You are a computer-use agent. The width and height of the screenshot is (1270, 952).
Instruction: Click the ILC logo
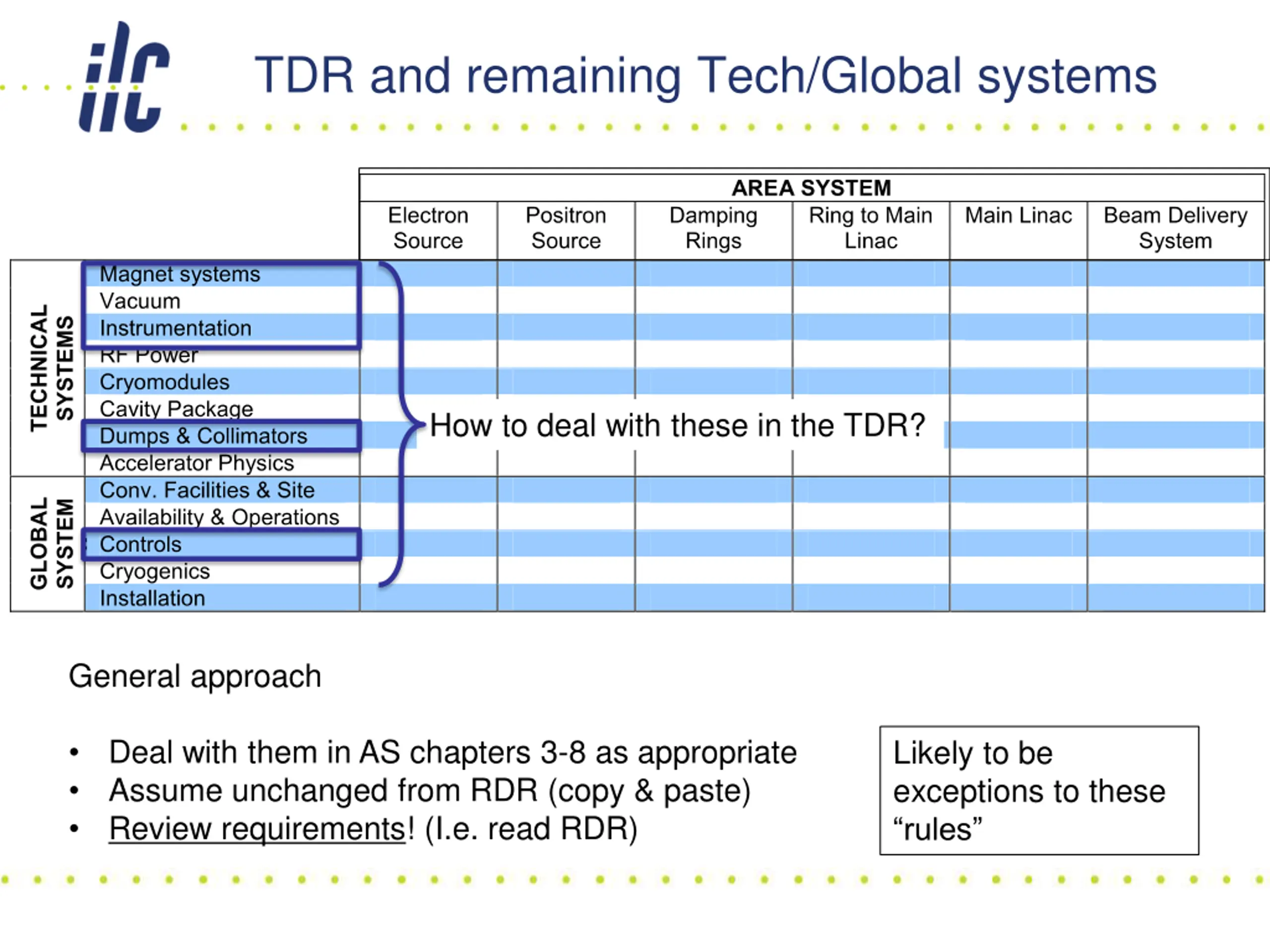click(124, 77)
